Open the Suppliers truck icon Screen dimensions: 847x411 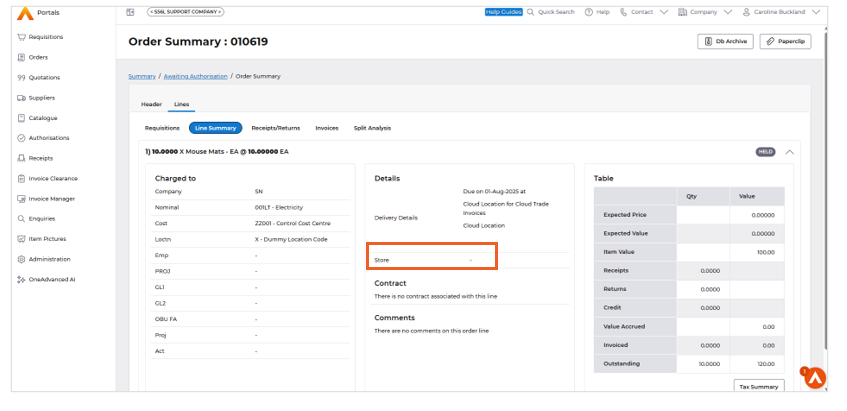click(22, 98)
